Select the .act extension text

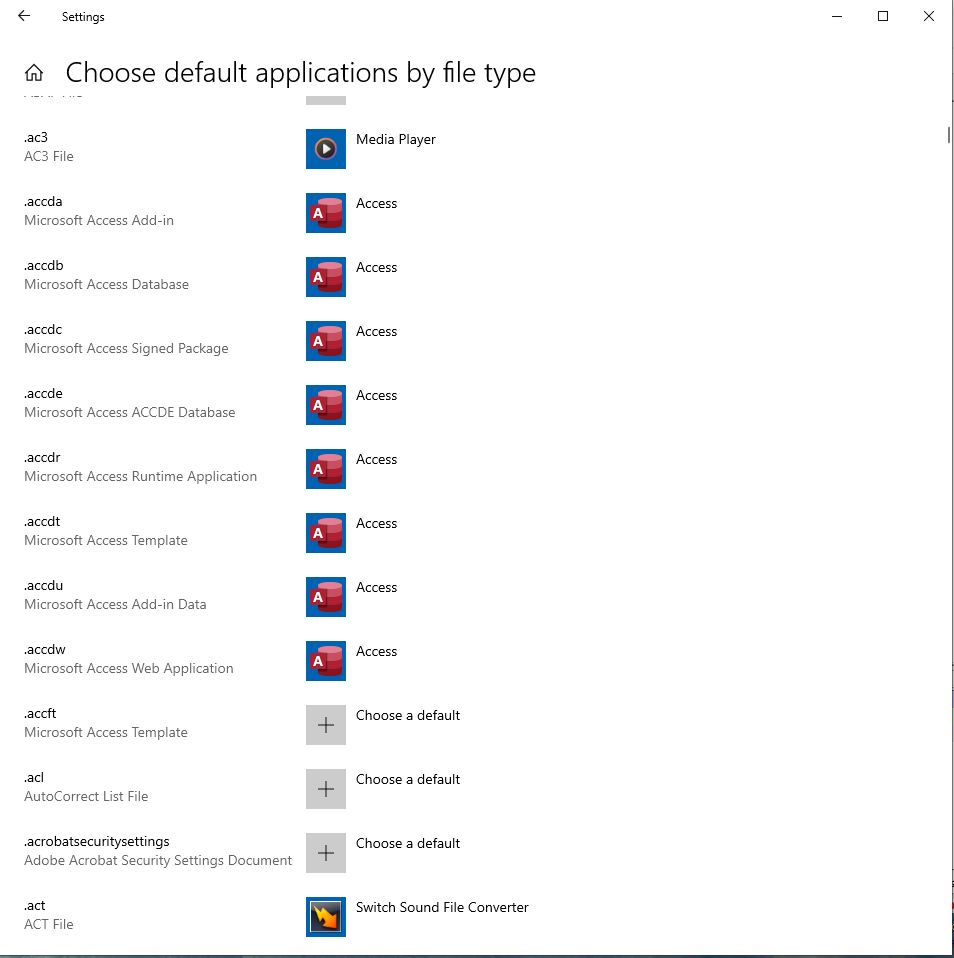click(35, 905)
